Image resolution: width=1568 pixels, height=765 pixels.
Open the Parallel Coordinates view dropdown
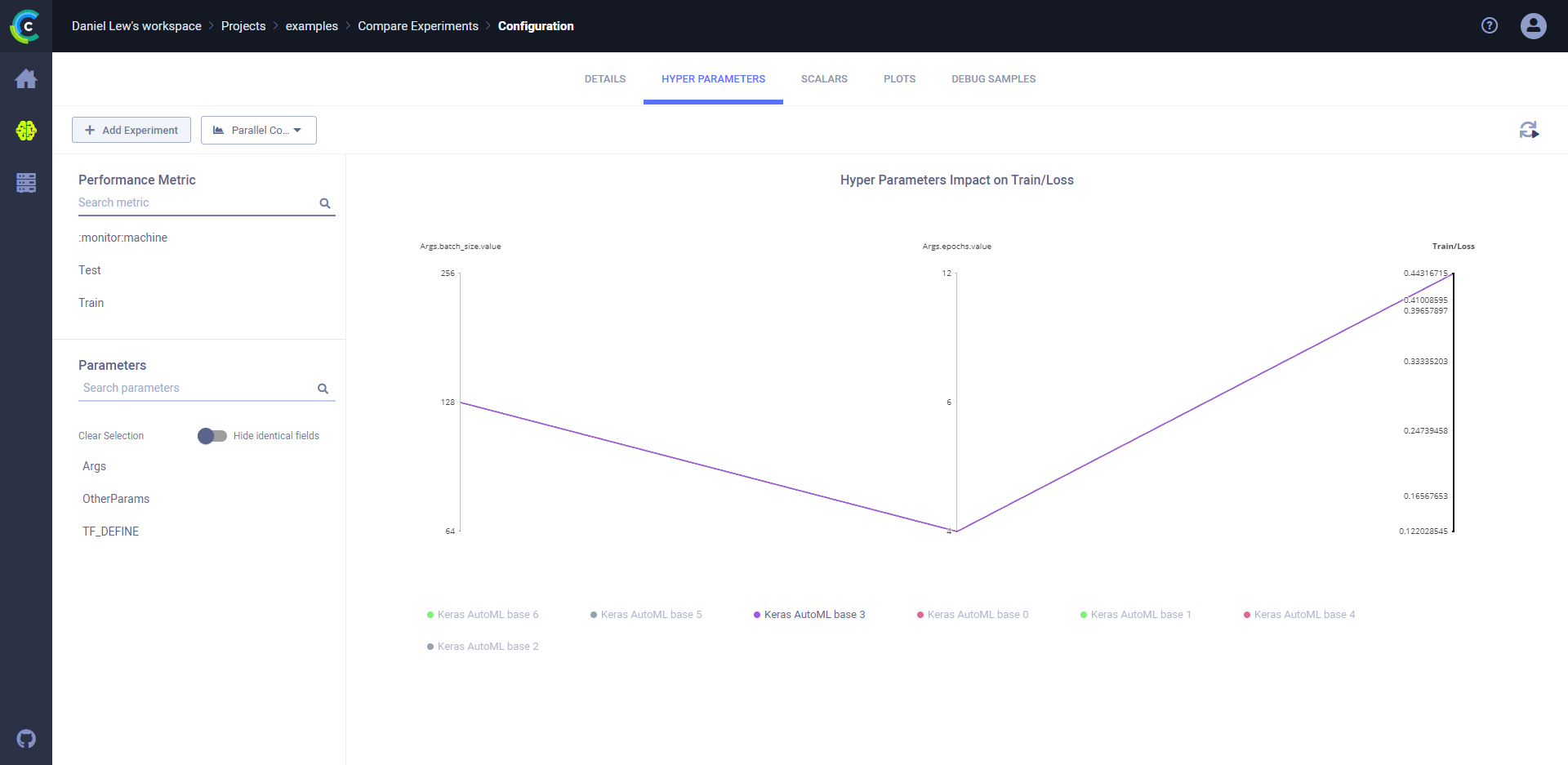[258, 131]
